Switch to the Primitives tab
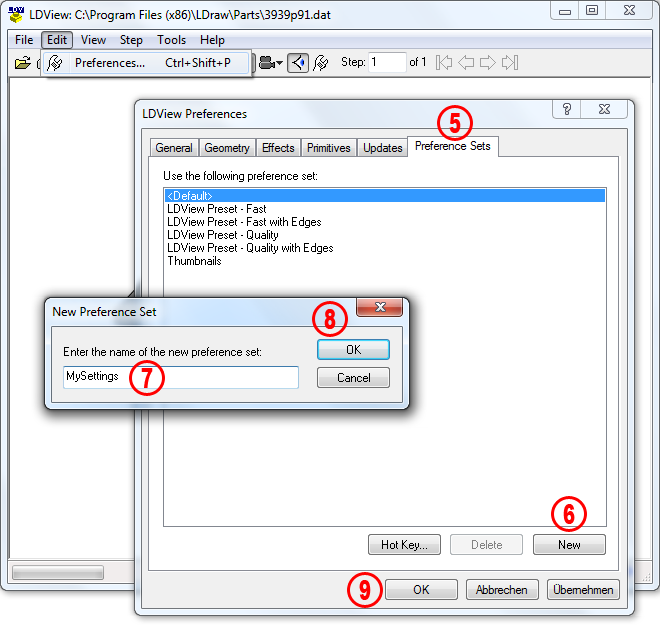Image resolution: width=660 pixels, height=632 pixels. pos(328,148)
